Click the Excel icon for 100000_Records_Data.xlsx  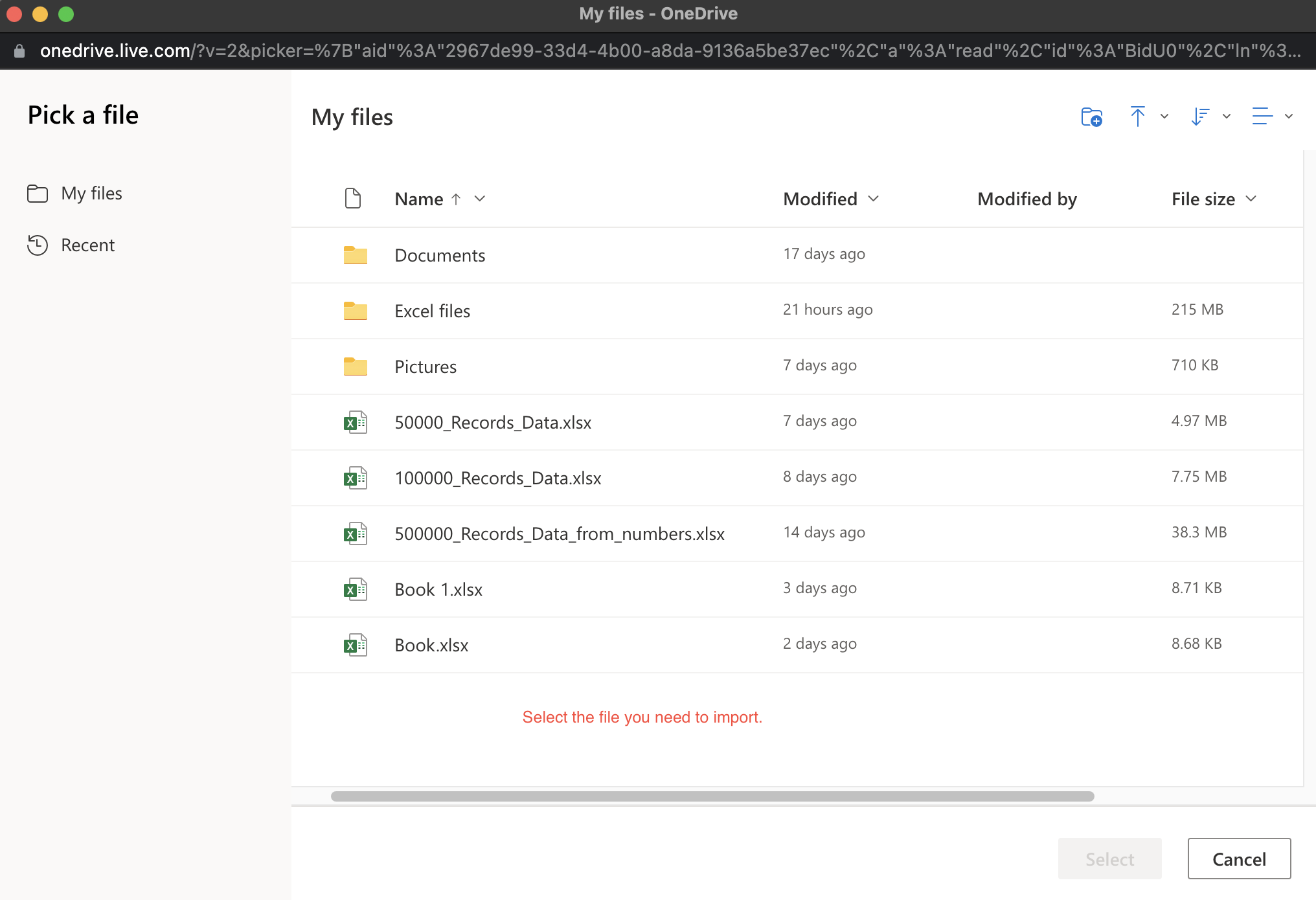click(x=356, y=478)
